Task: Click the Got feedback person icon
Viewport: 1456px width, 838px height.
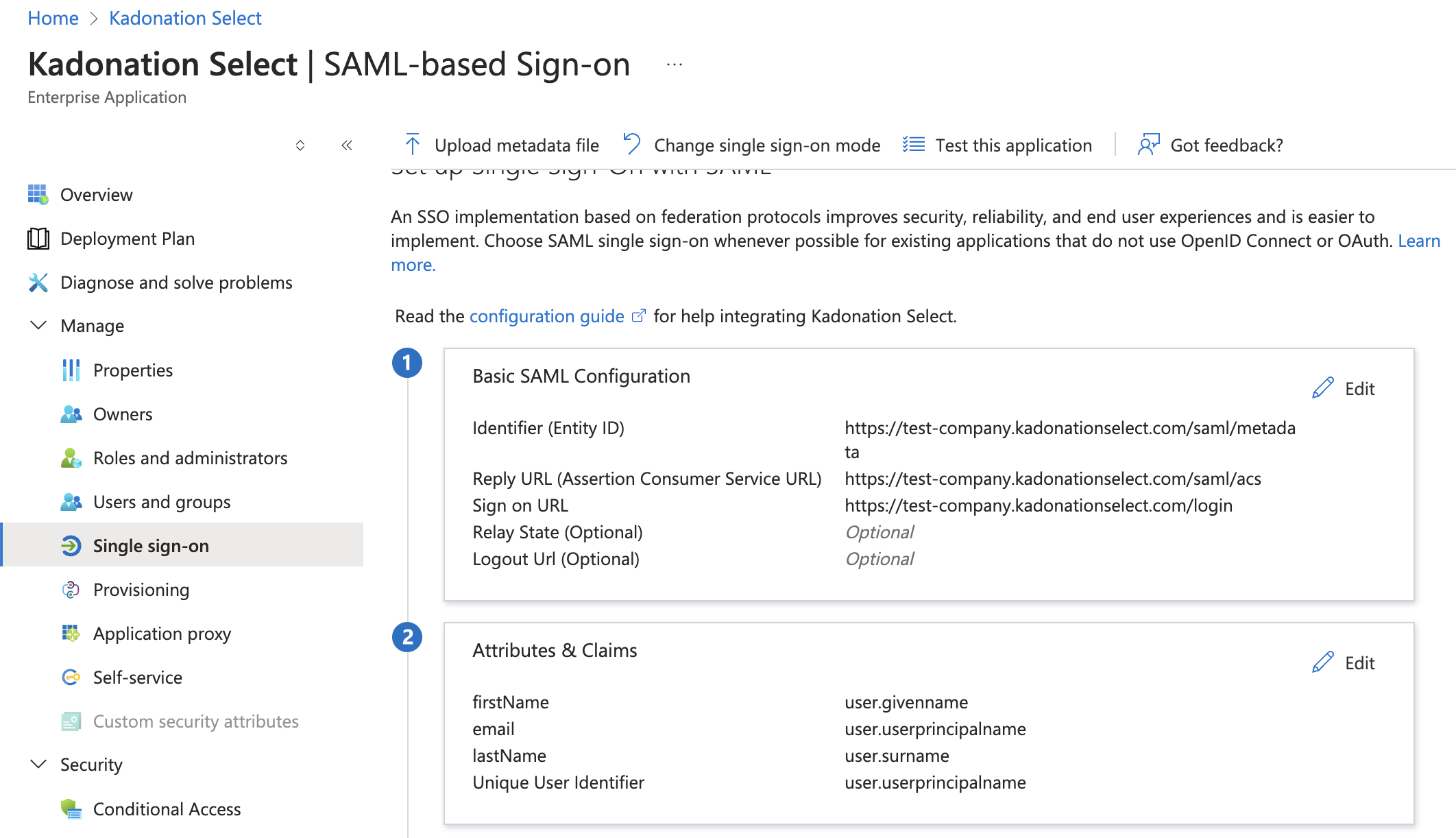Action: pyautogui.click(x=1148, y=145)
